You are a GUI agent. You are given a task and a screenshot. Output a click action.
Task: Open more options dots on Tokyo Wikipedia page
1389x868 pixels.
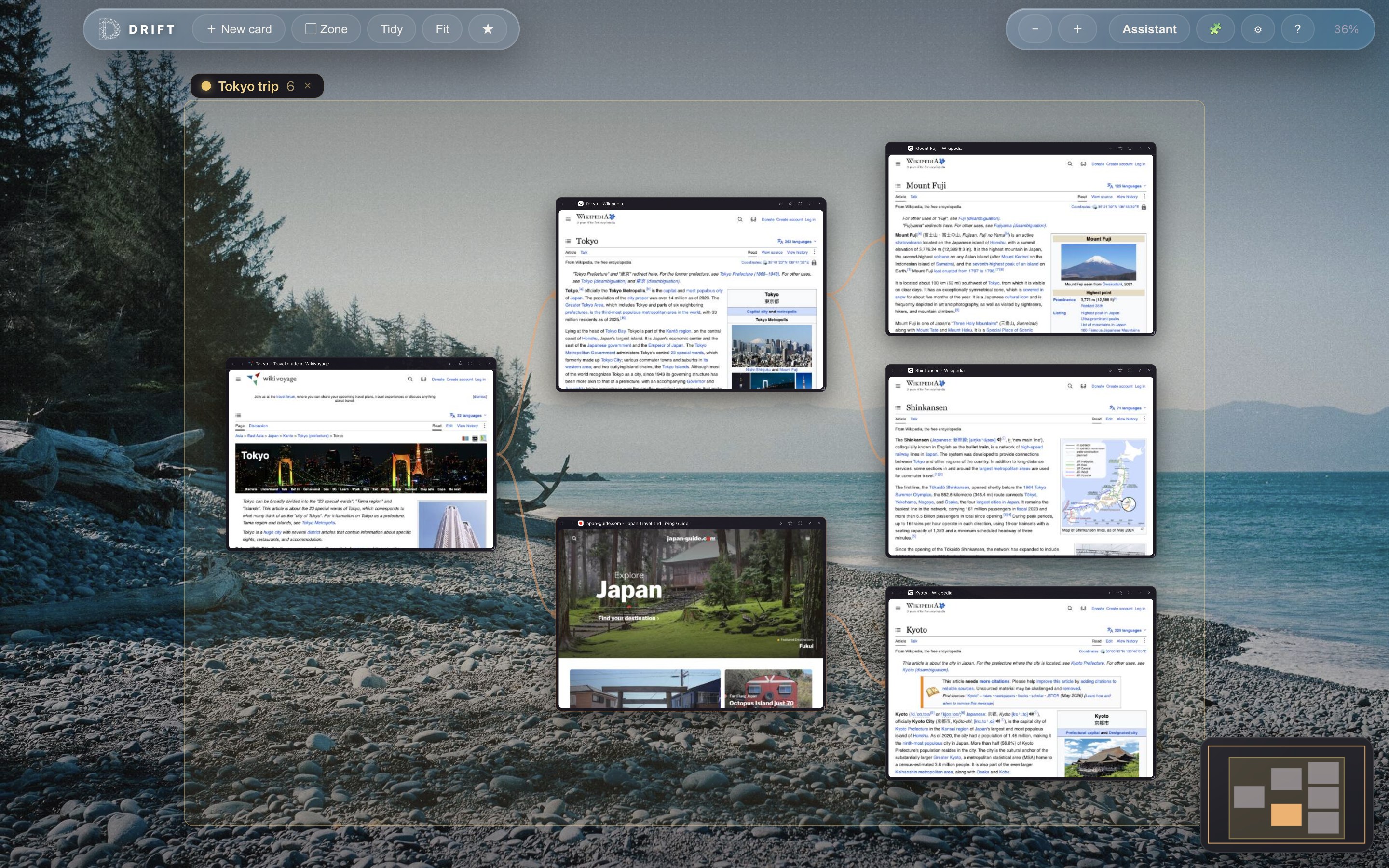point(814,252)
